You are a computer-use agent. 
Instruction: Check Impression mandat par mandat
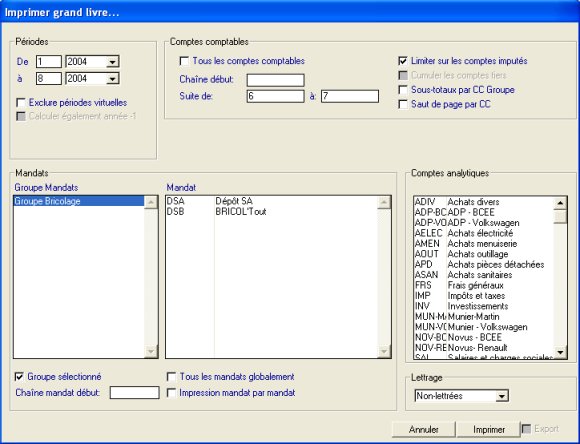click(x=171, y=393)
